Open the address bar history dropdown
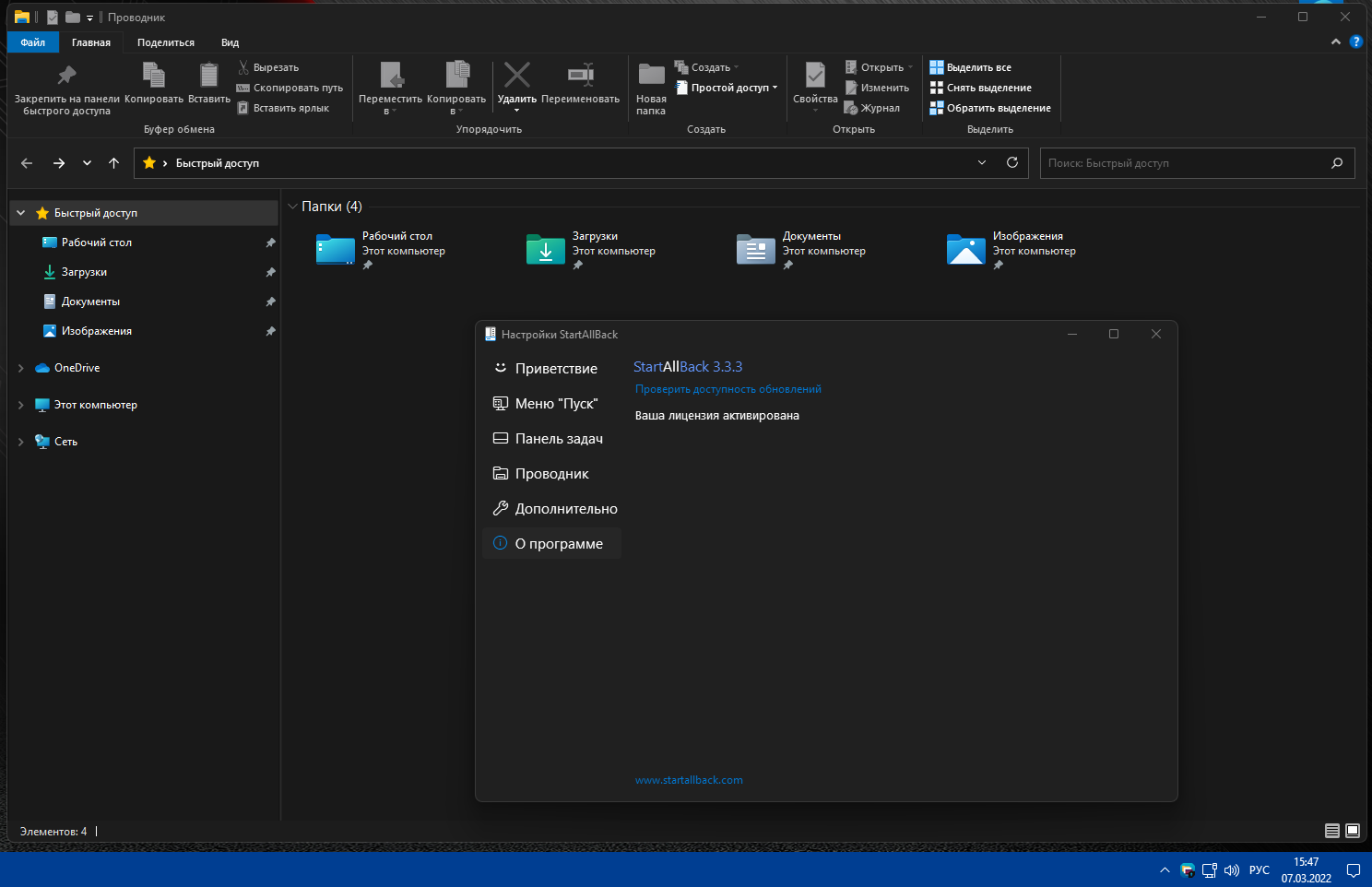The width and height of the screenshot is (1372, 887). (982, 163)
